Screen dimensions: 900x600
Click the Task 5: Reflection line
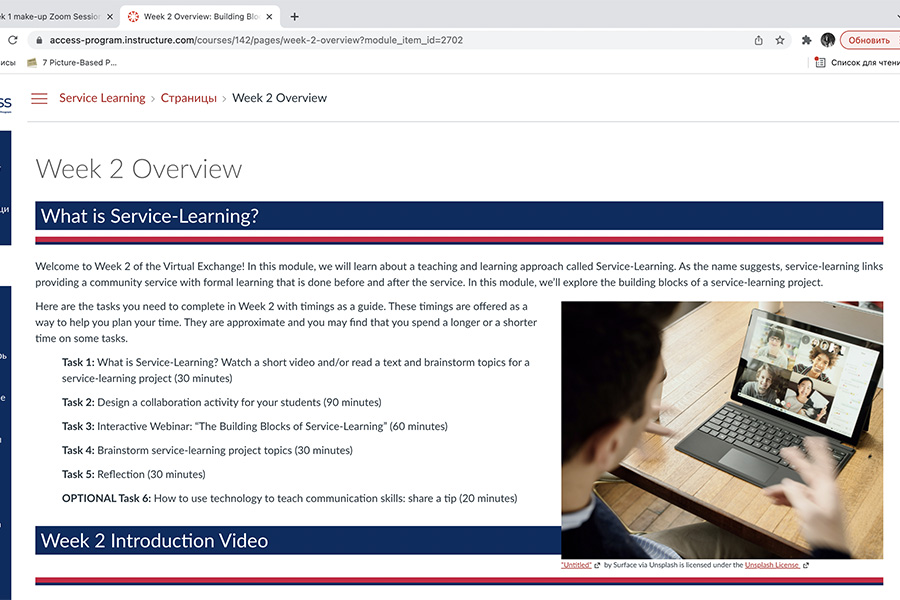134,475
